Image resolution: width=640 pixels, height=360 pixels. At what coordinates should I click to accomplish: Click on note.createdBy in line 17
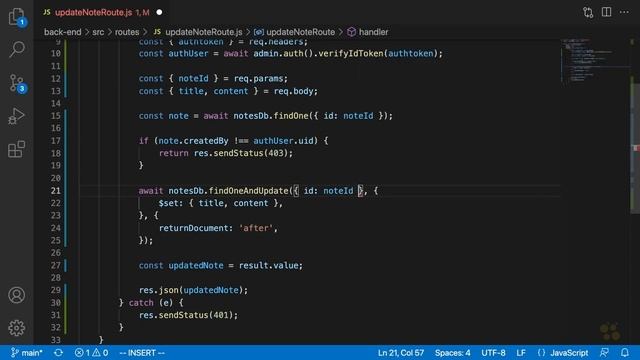pyautogui.click(x=193, y=141)
